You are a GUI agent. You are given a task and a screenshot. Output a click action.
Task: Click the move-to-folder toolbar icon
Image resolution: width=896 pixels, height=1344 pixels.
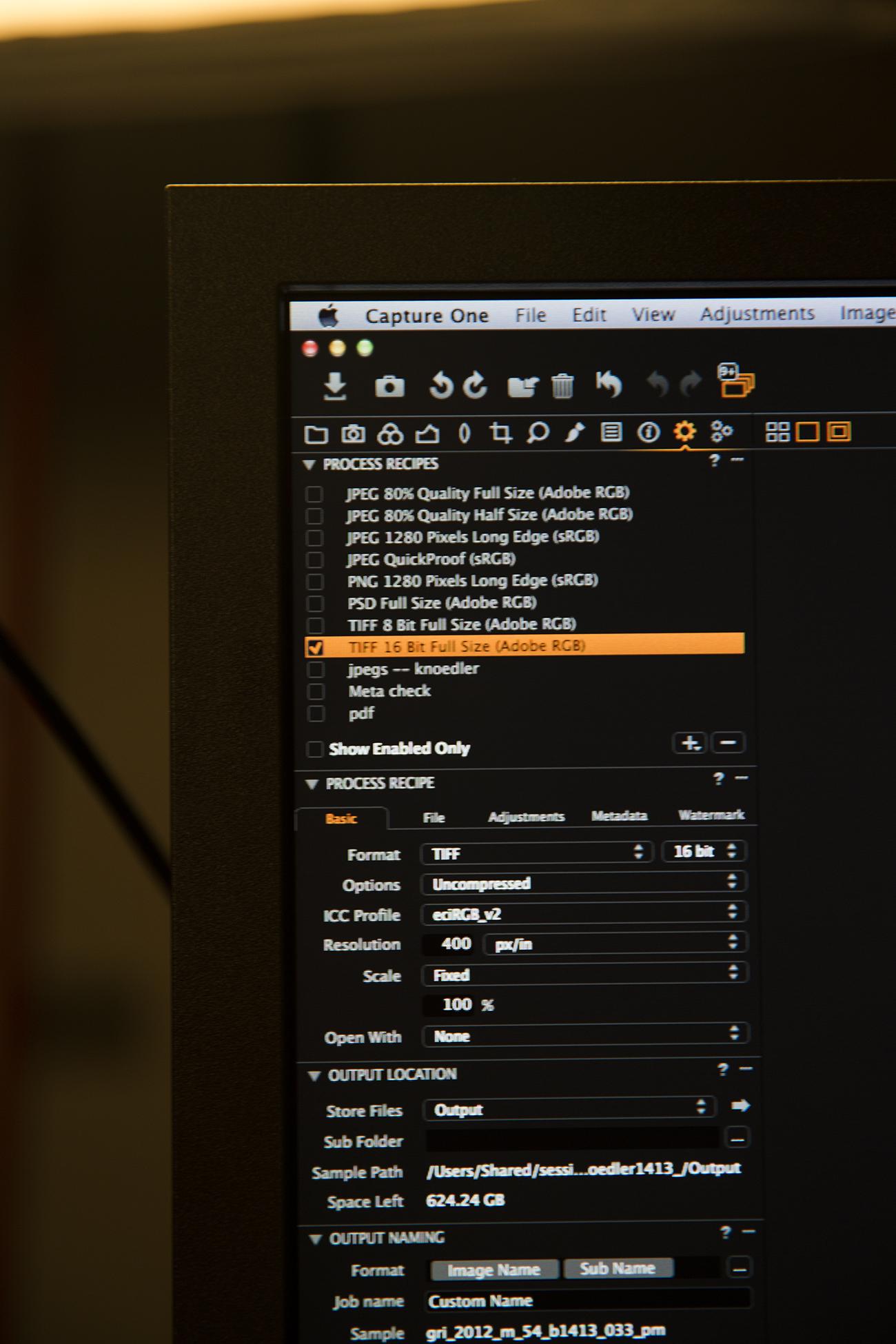(x=522, y=387)
